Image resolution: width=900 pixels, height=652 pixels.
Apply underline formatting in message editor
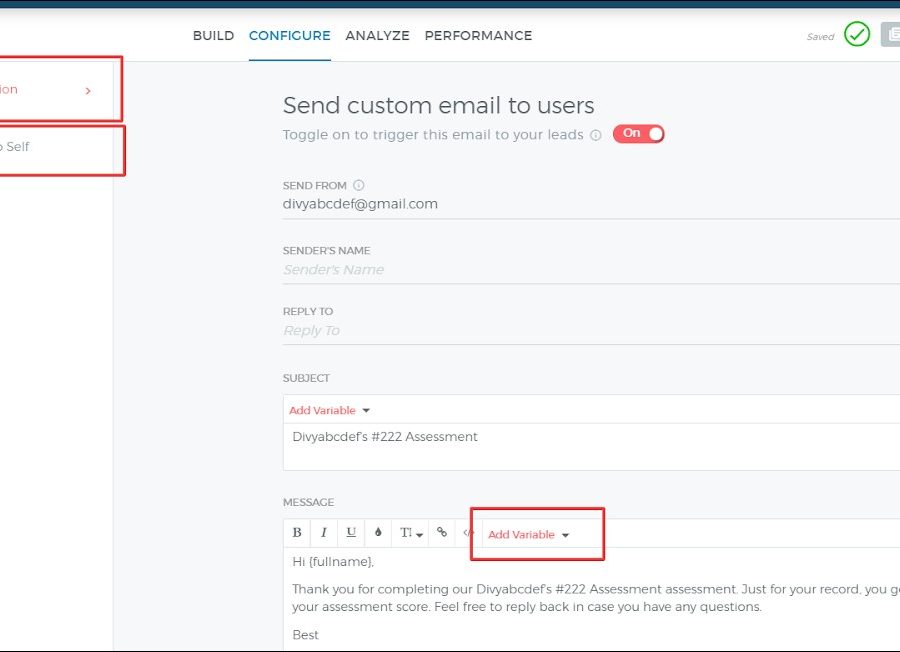point(351,533)
